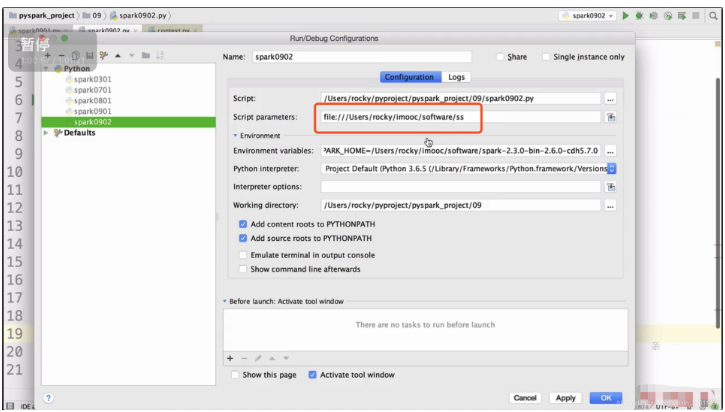Viewport: 725px width, 412px height.
Task: Enable Emulate terminal in output console
Action: click(x=243, y=254)
